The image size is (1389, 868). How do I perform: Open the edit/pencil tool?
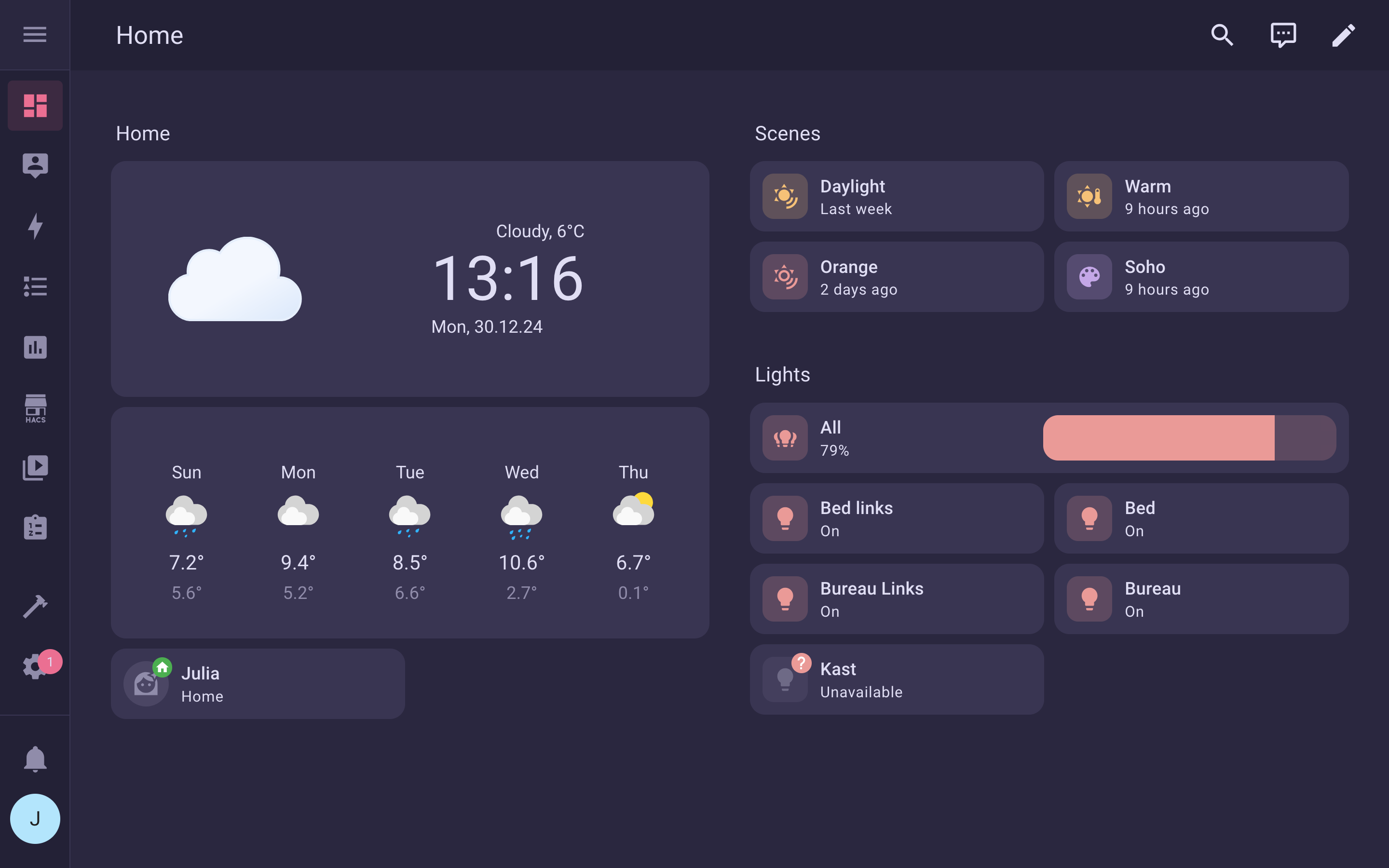[x=1344, y=35]
